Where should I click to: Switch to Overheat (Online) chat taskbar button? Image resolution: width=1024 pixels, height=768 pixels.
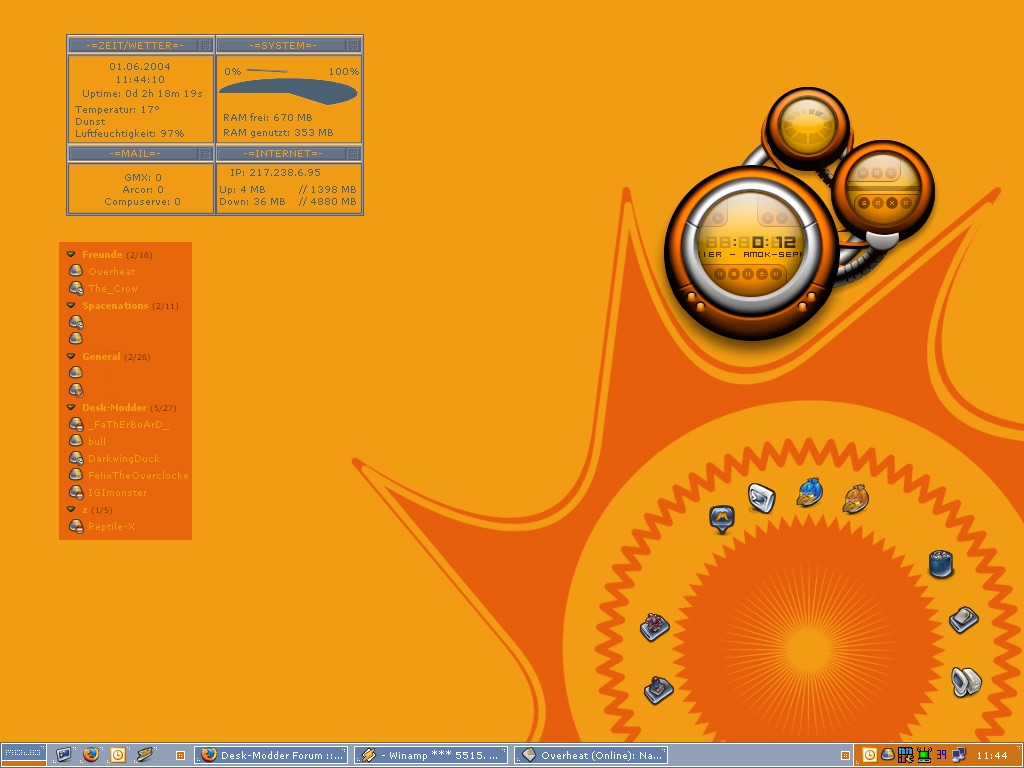591,755
